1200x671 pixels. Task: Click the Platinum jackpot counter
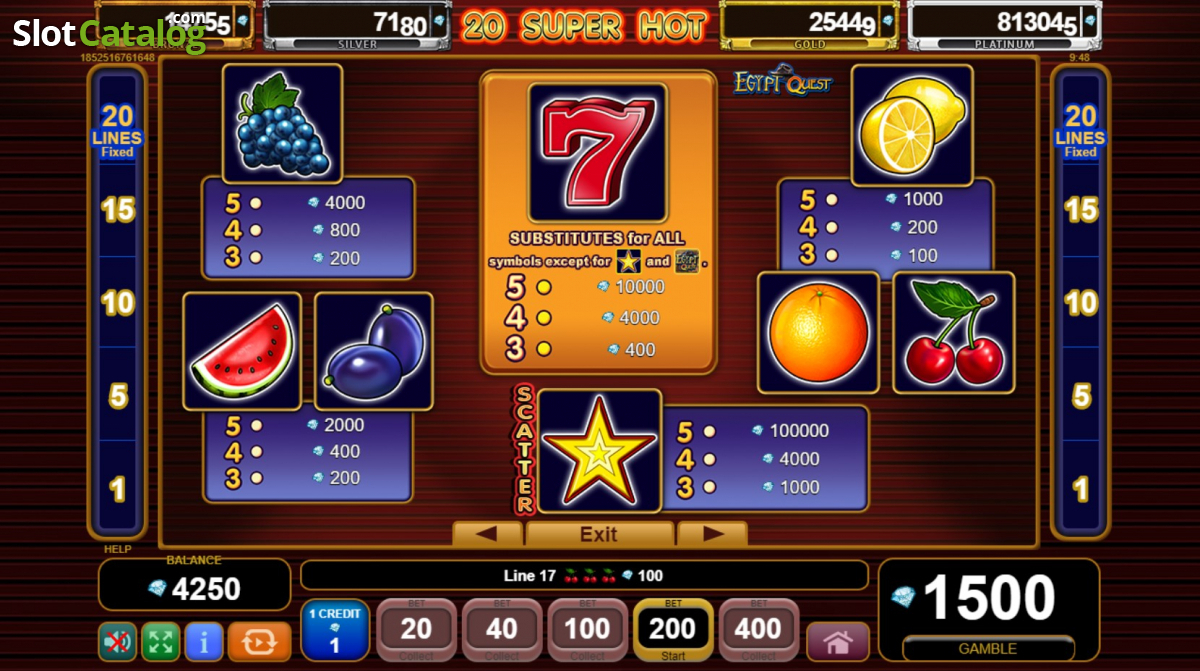(x=1004, y=25)
